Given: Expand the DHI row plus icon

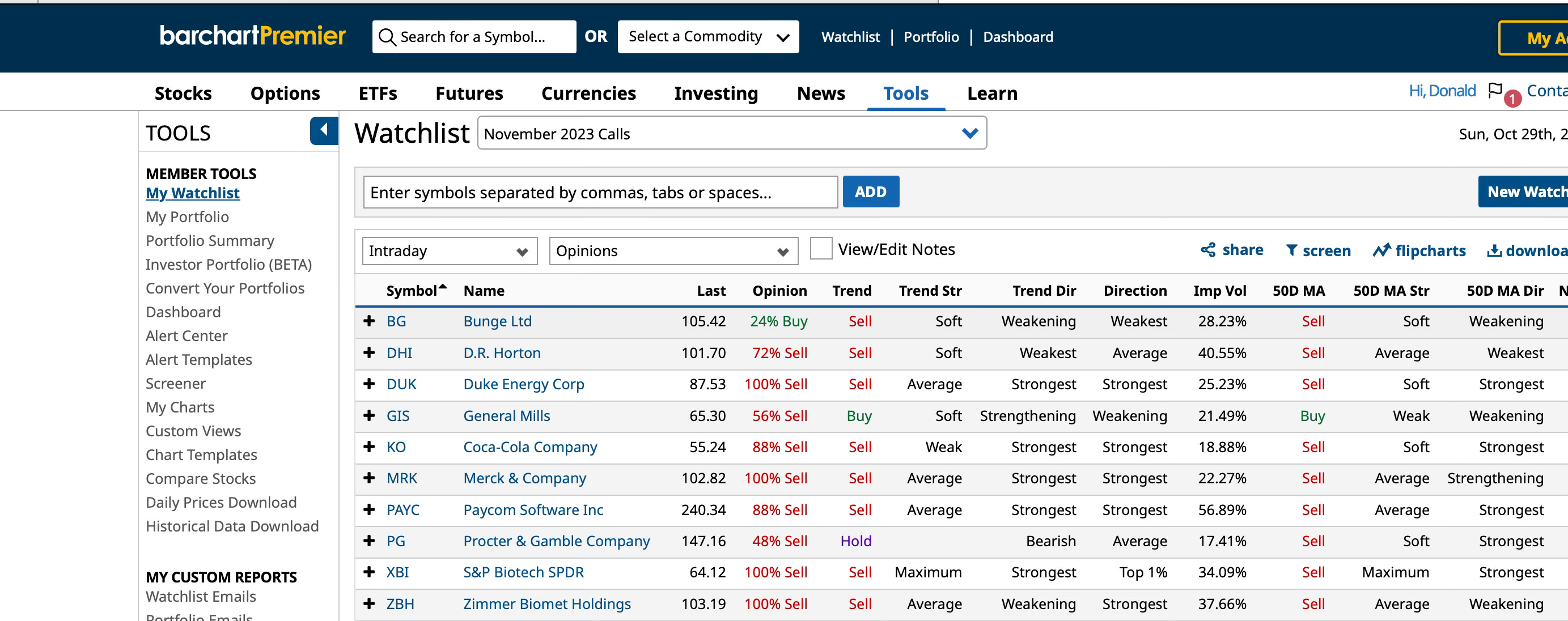Looking at the screenshot, I should click(369, 352).
